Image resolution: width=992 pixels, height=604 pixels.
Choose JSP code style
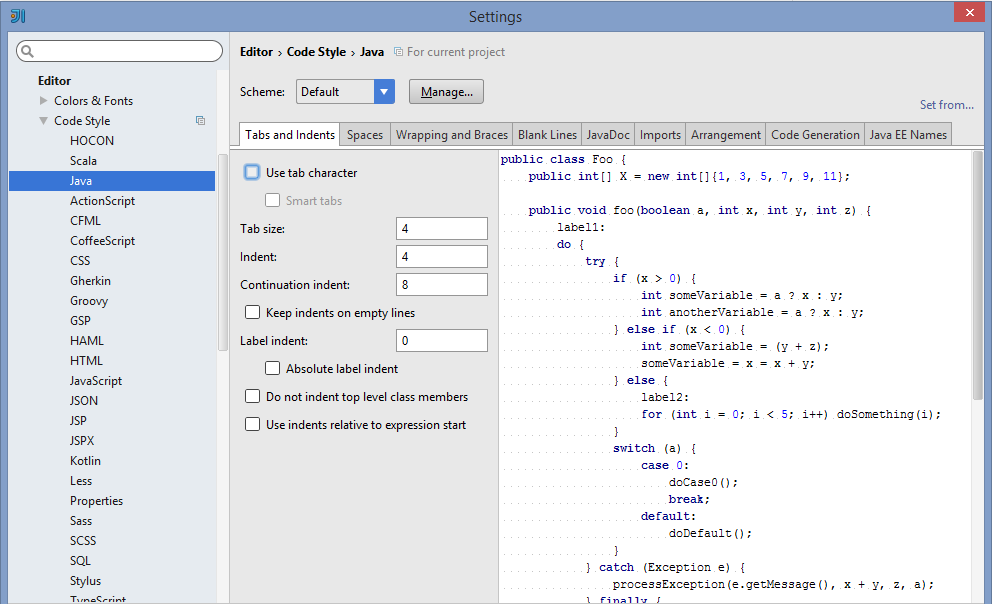click(78, 421)
